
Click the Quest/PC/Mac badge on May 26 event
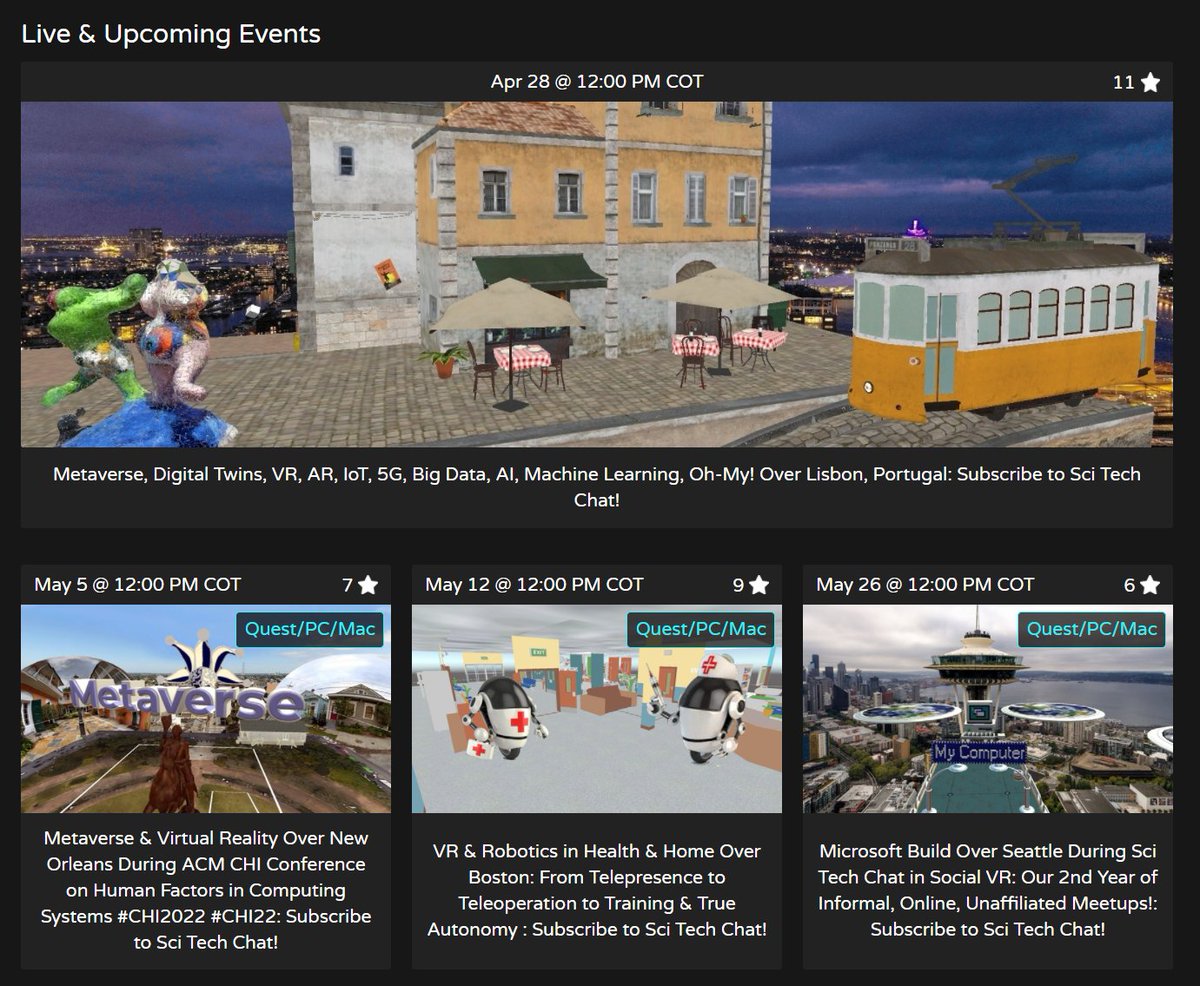[x=1092, y=629]
